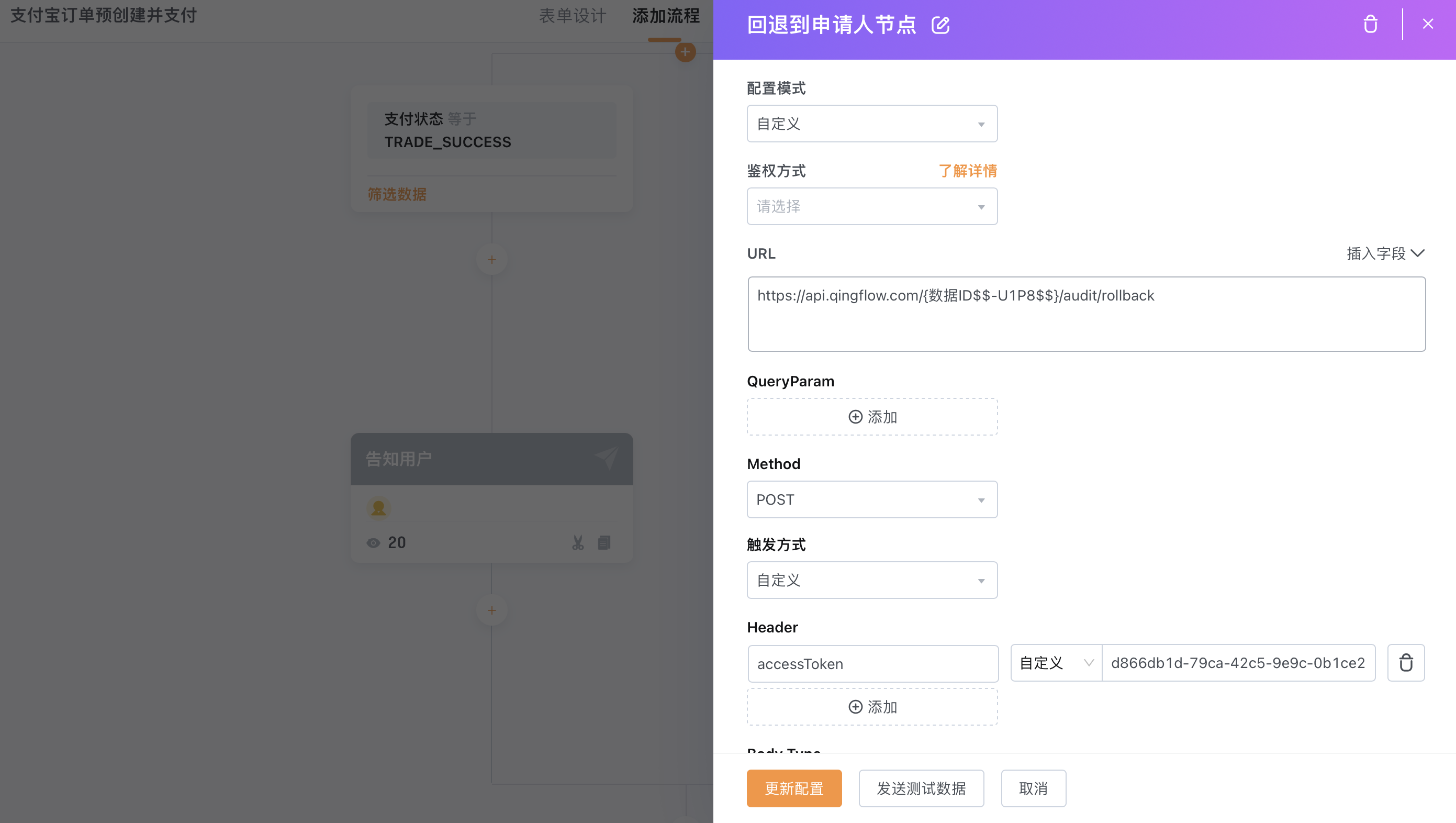
Task: Click 发送测试数据 button
Action: (x=921, y=788)
